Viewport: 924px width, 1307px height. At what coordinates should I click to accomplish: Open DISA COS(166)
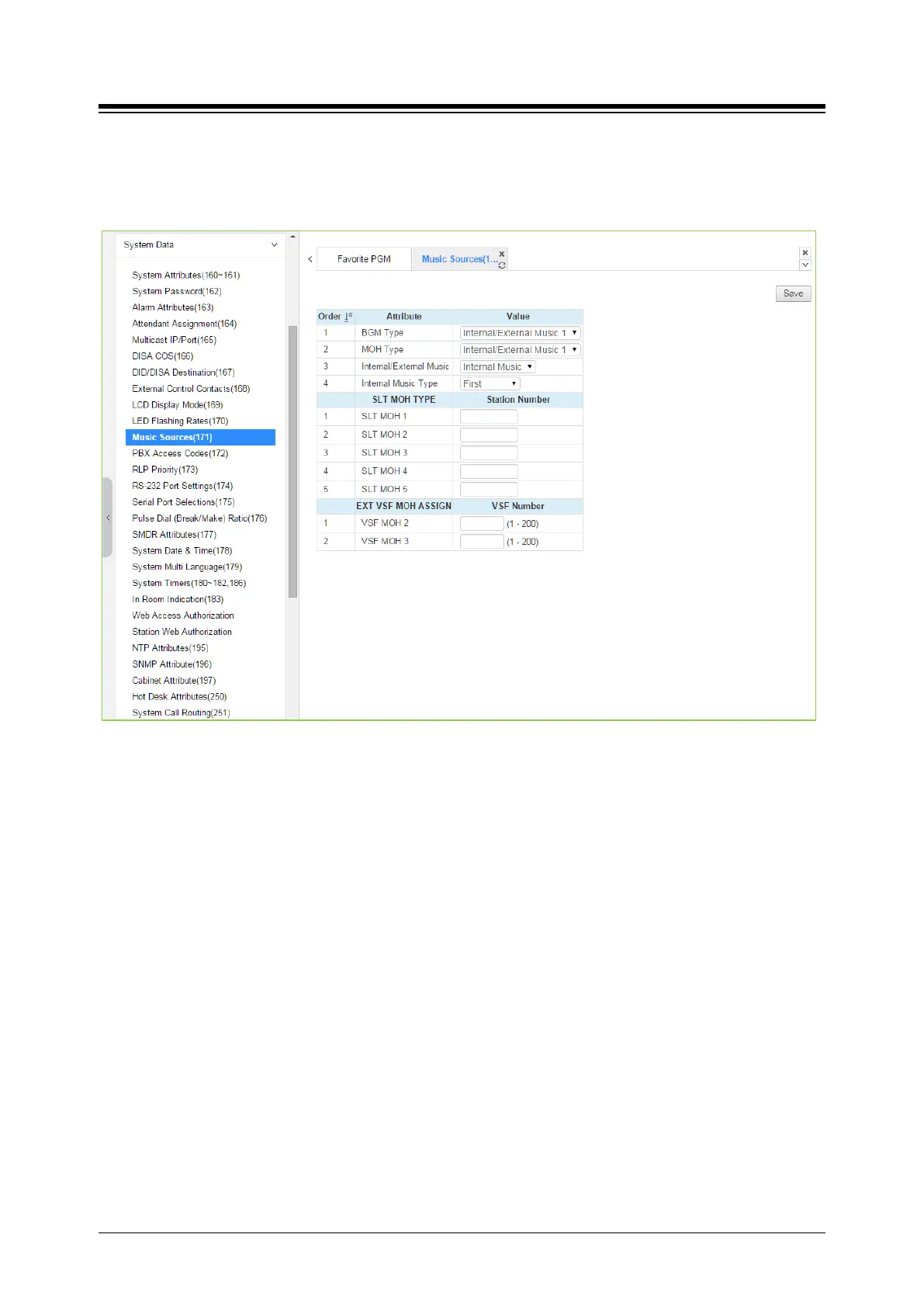[163, 356]
